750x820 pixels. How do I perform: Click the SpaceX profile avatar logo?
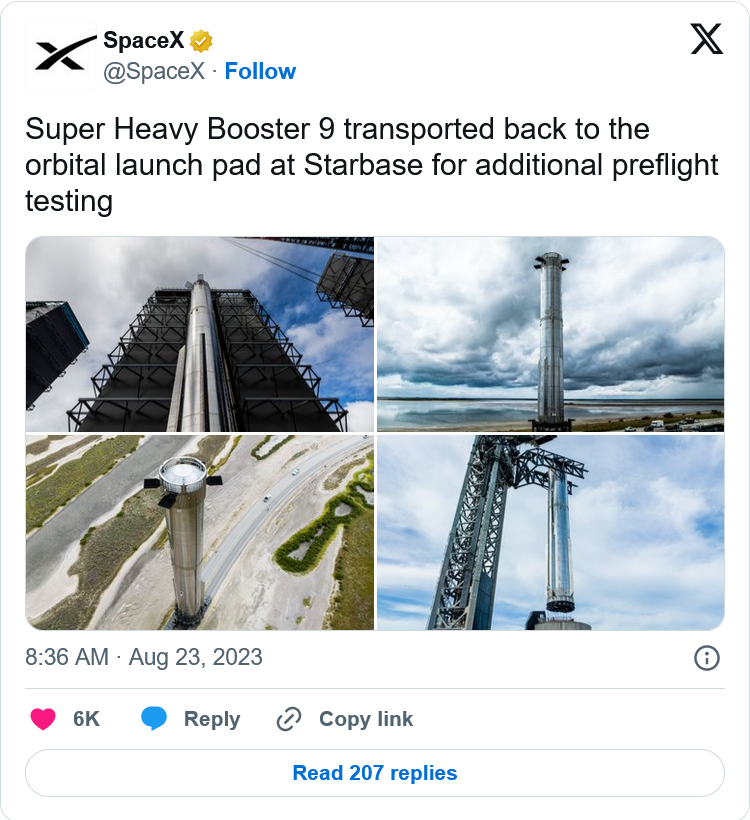(x=60, y=56)
